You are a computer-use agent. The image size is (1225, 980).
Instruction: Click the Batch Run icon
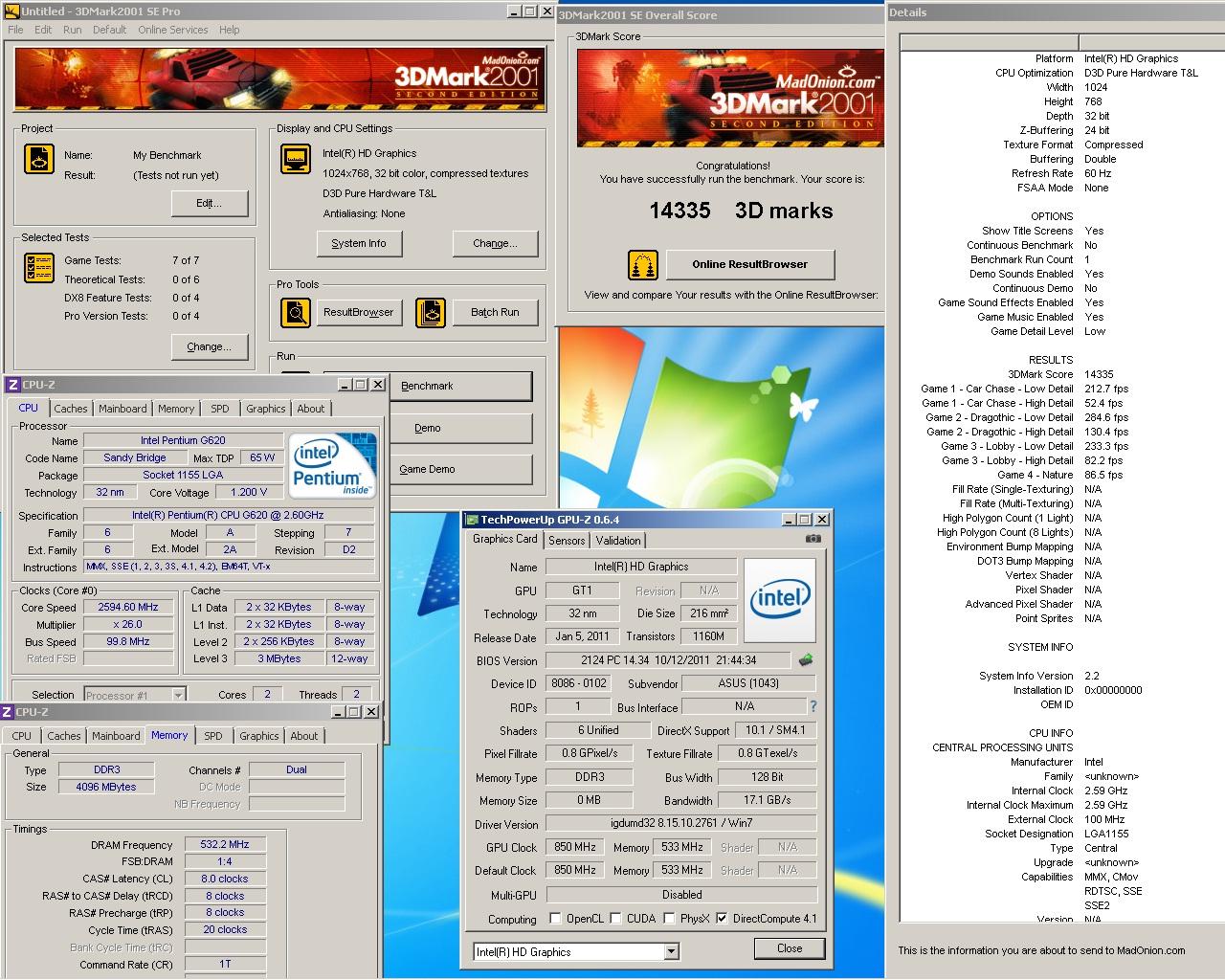tap(431, 312)
